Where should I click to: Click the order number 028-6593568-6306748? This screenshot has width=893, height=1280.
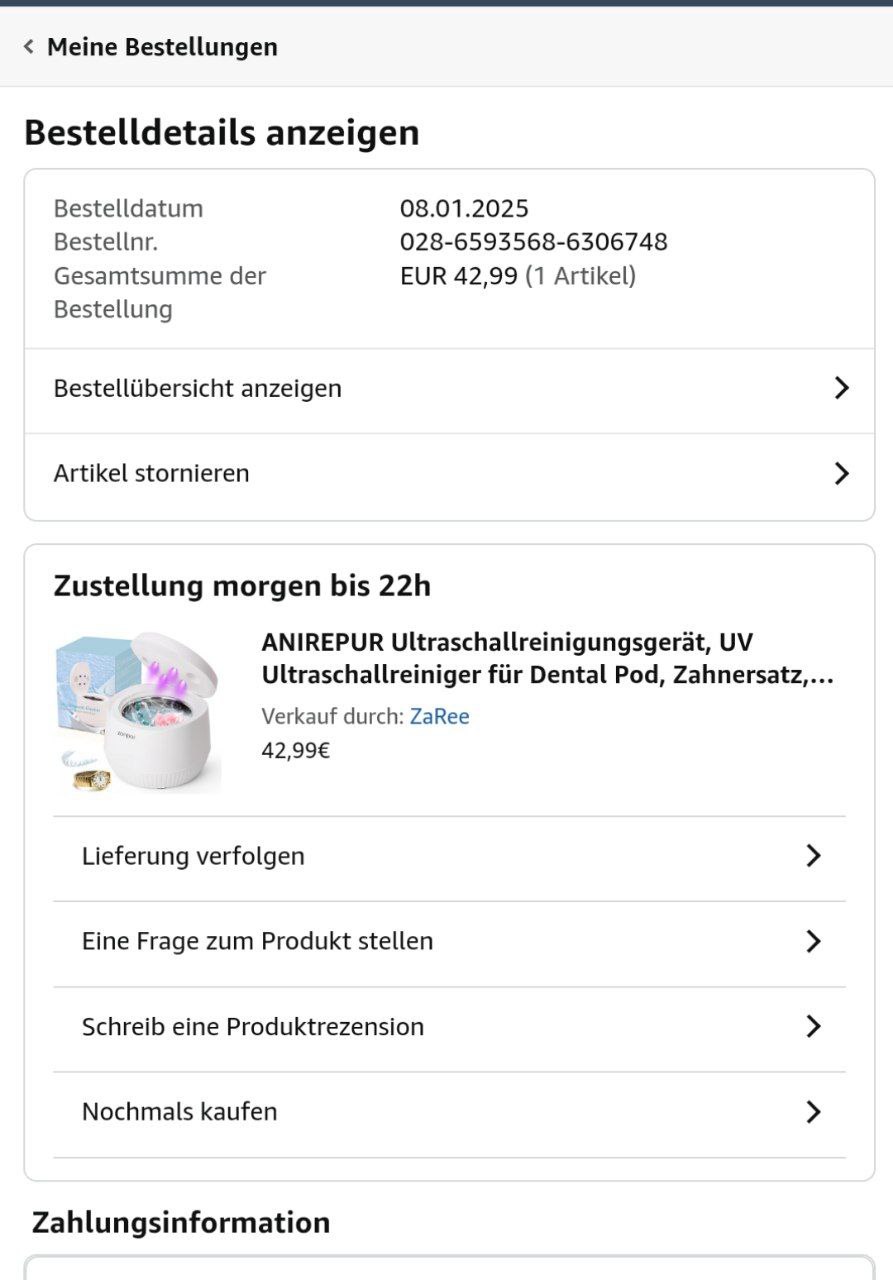point(533,242)
